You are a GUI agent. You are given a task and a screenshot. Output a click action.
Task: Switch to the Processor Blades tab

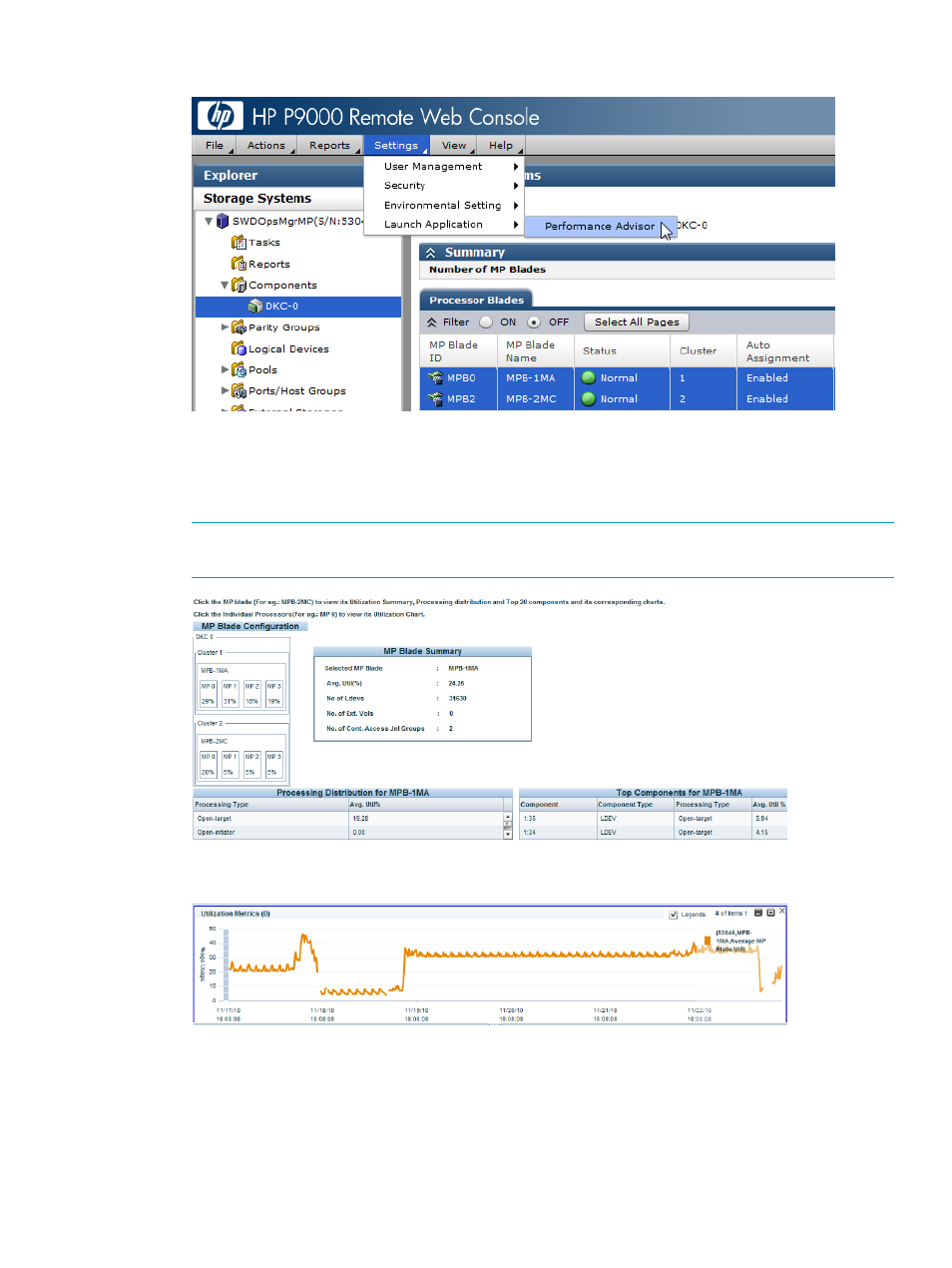pos(476,300)
